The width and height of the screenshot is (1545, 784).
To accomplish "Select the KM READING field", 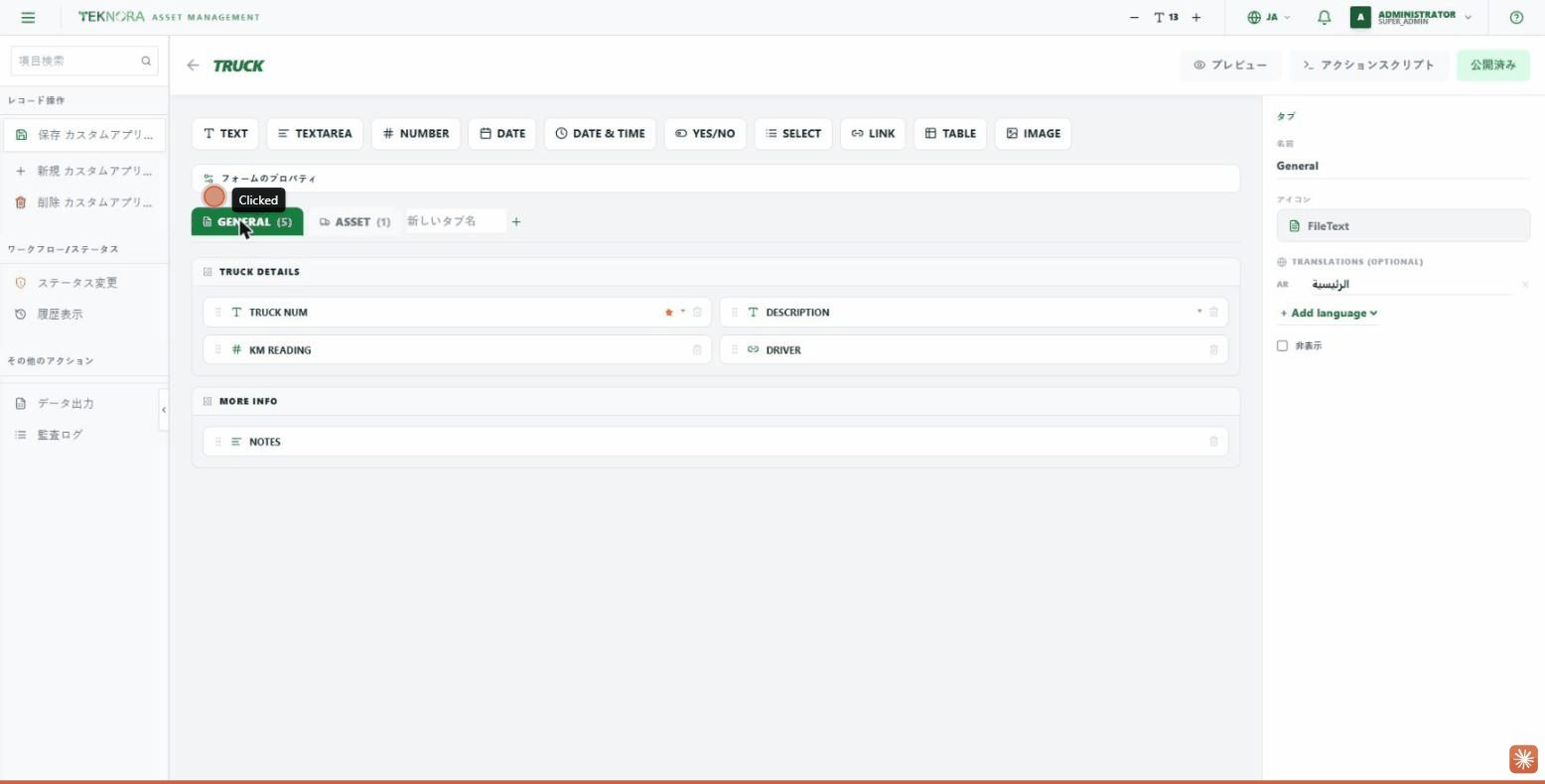I will [457, 349].
